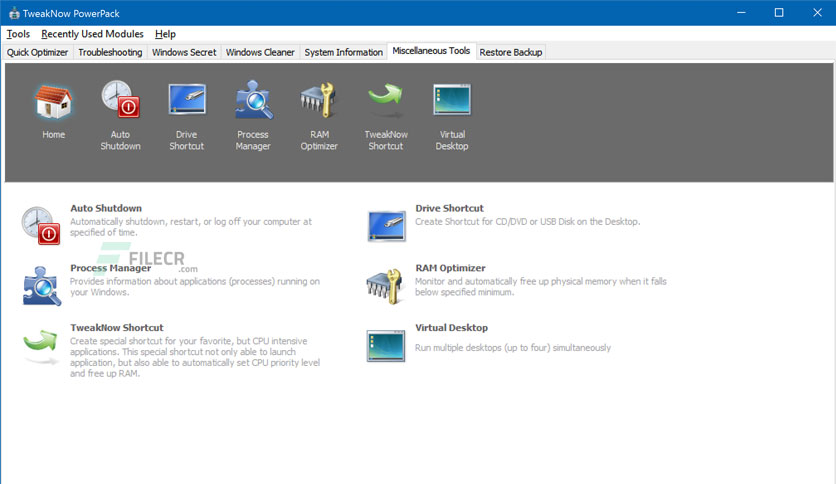Open Virtual Desktop monitor icon in toolbar
The width and height of the screenshot is (836, 484).
[x=452, y=99]
